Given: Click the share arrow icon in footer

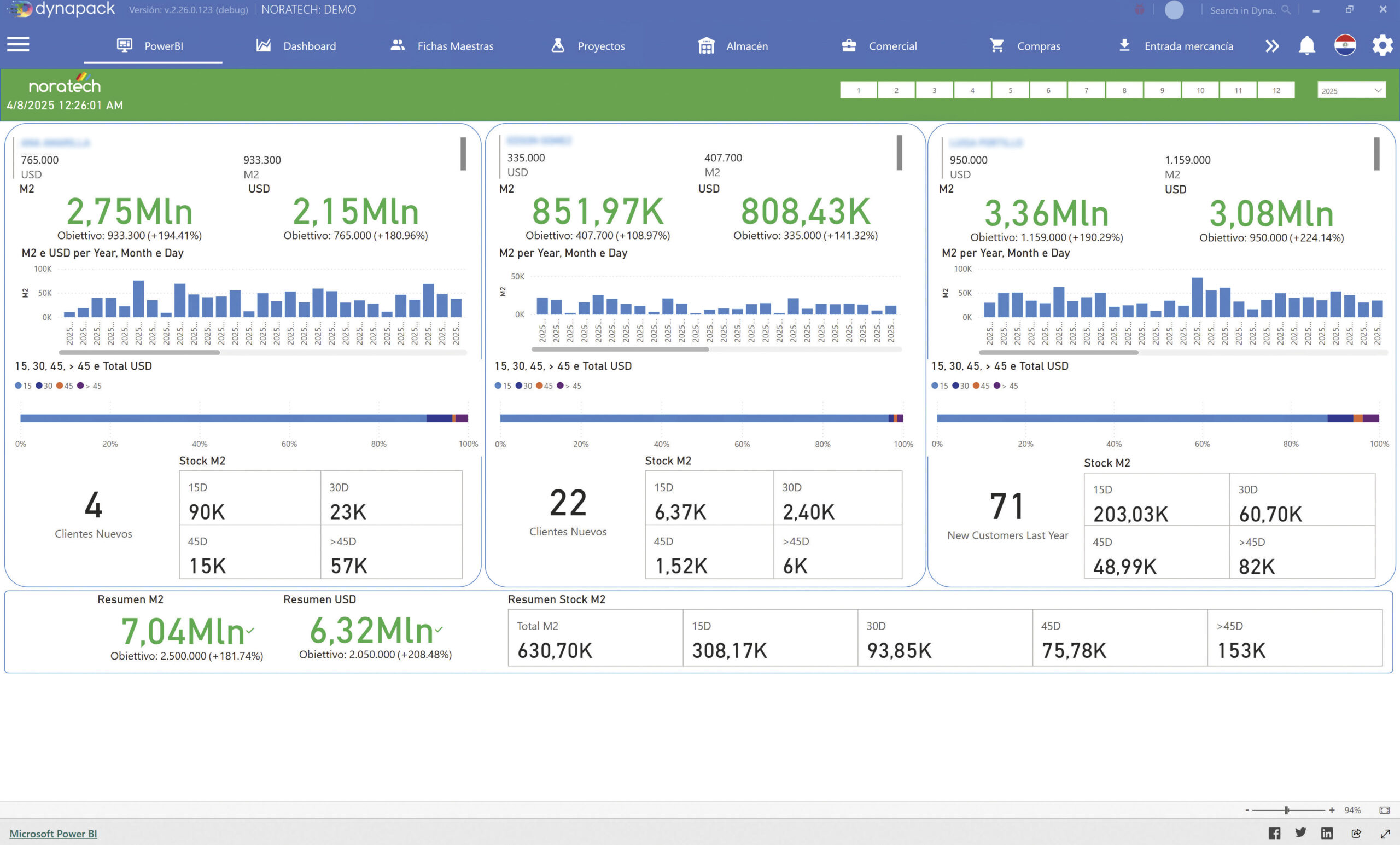Looking at the screenshot, I should [1356, 833].
